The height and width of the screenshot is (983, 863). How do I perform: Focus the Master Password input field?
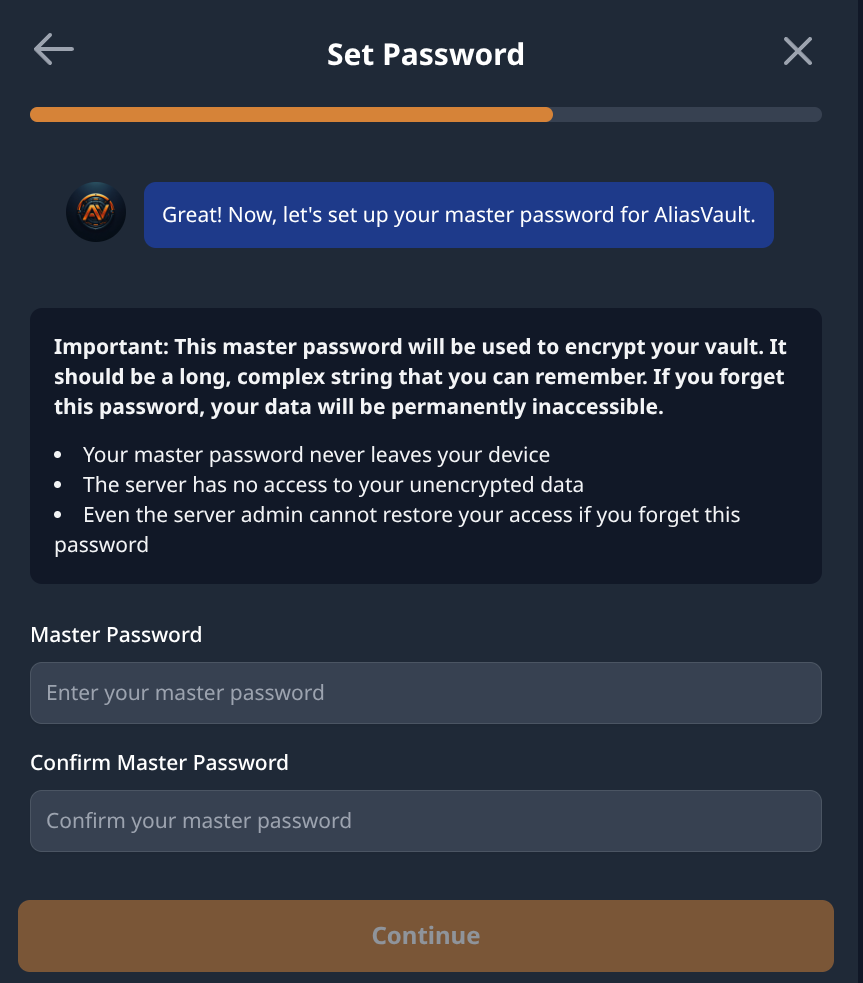tap(425, 693)
